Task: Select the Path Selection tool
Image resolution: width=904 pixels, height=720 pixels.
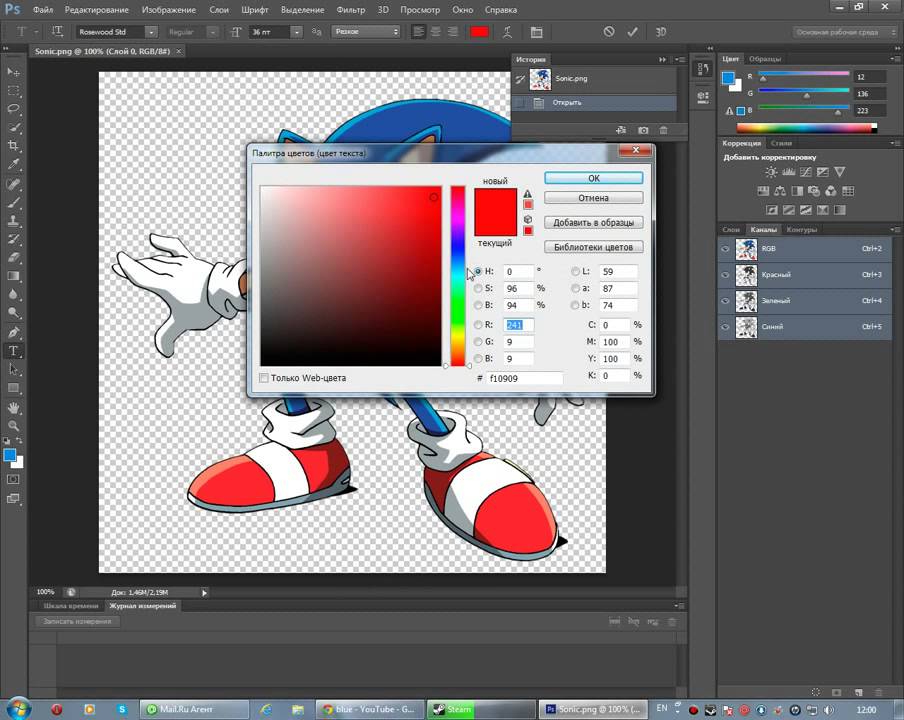Action: coord(13,370)
